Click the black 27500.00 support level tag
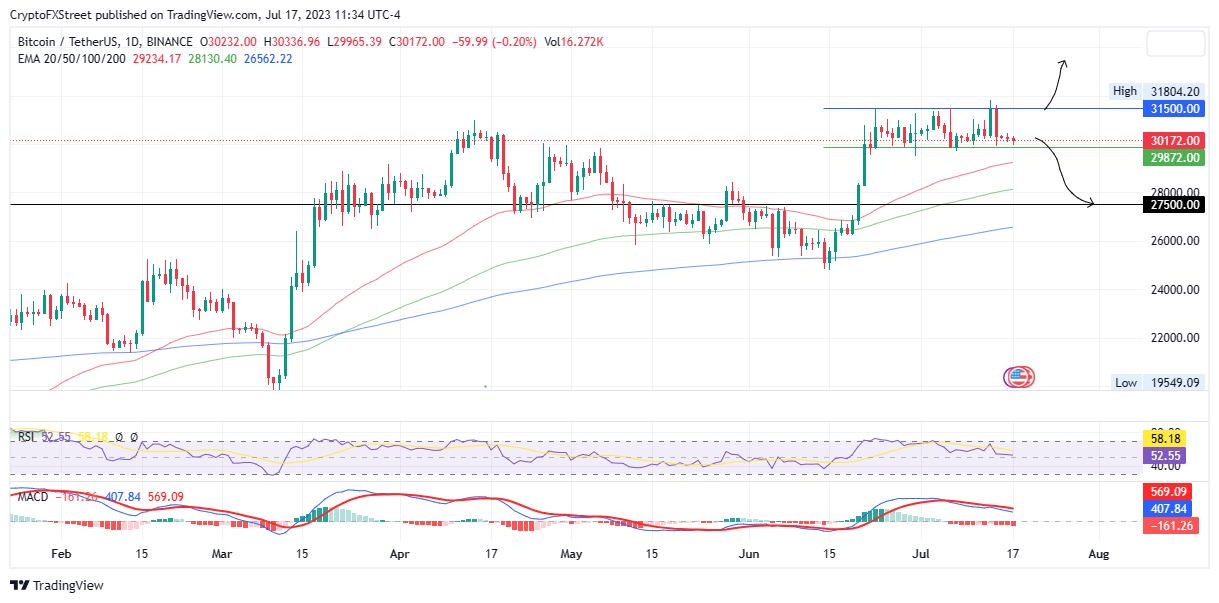This screenshot has width=1219, height=603. coord(1172,205)
